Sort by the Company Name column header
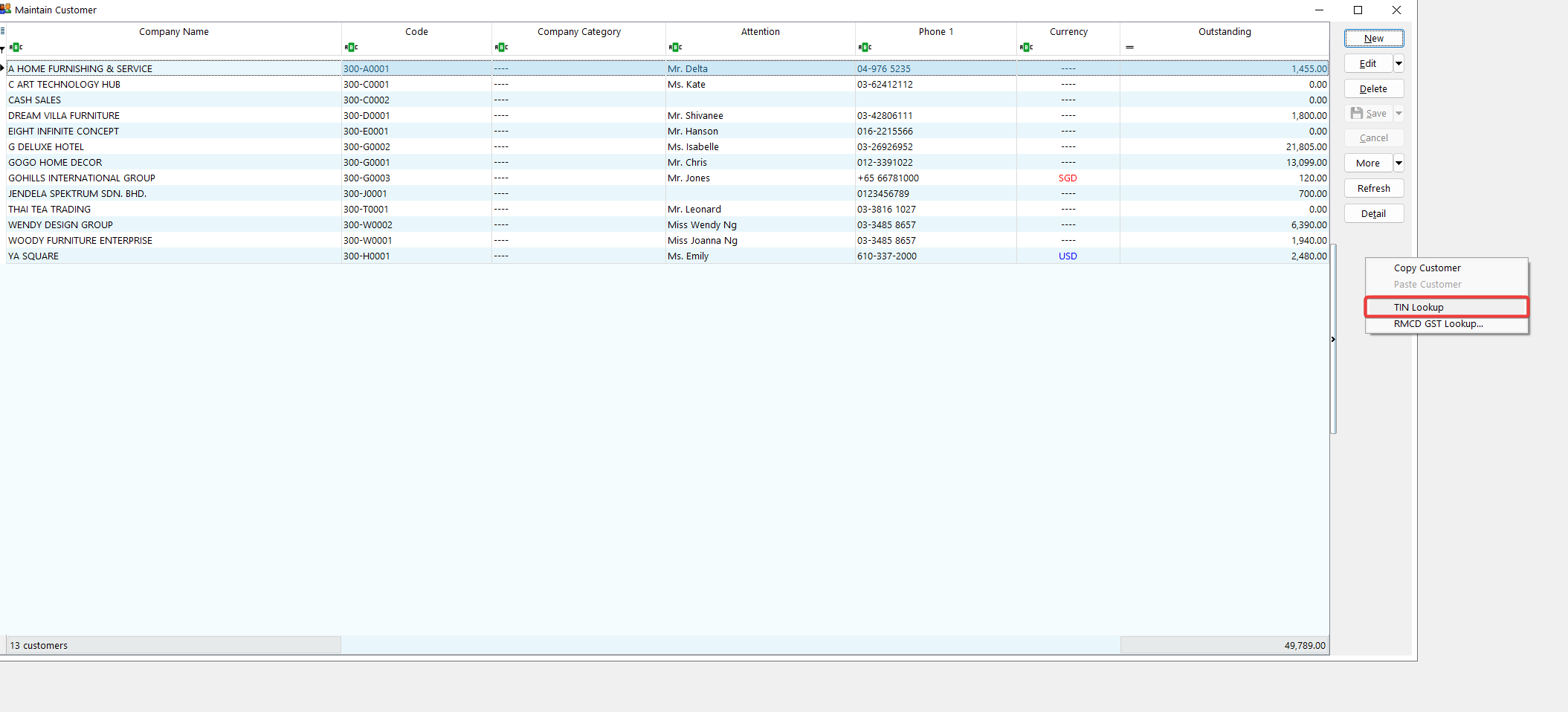 [173, 31]
